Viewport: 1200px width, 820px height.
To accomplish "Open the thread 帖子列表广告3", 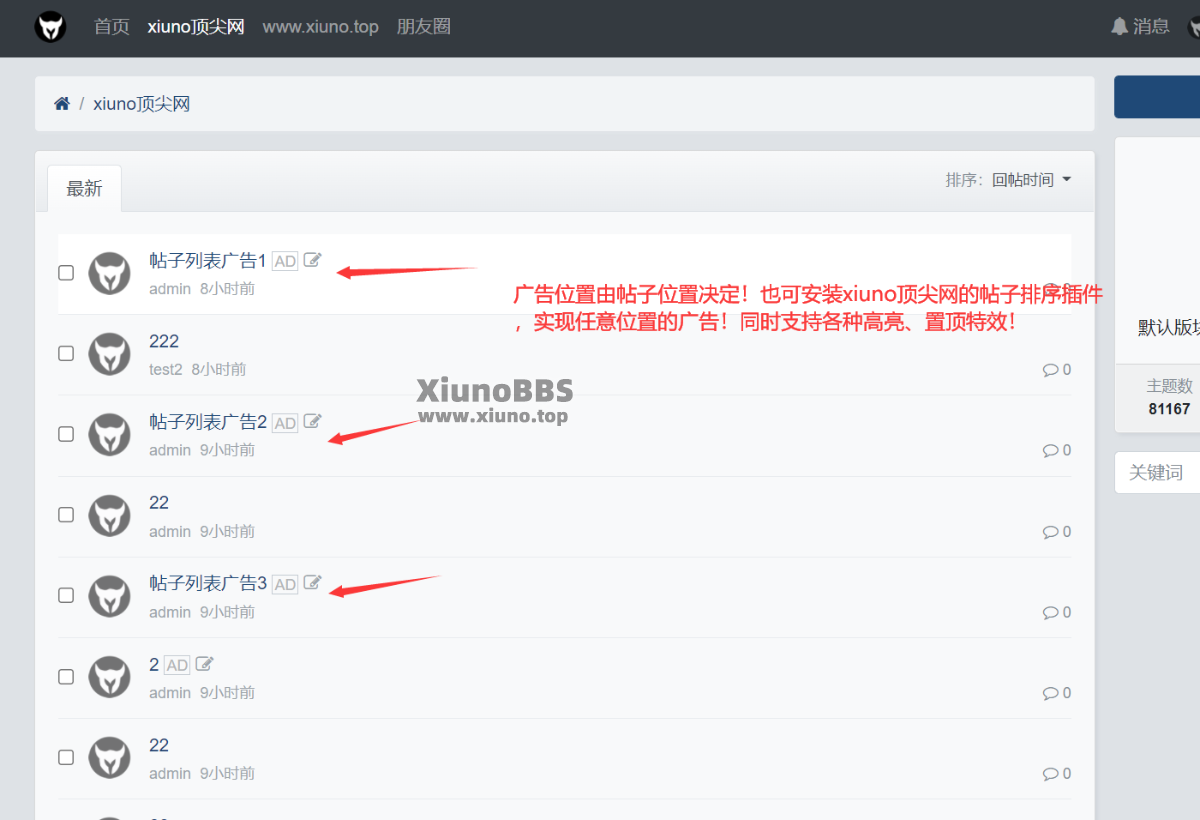I will coord(208,584).
